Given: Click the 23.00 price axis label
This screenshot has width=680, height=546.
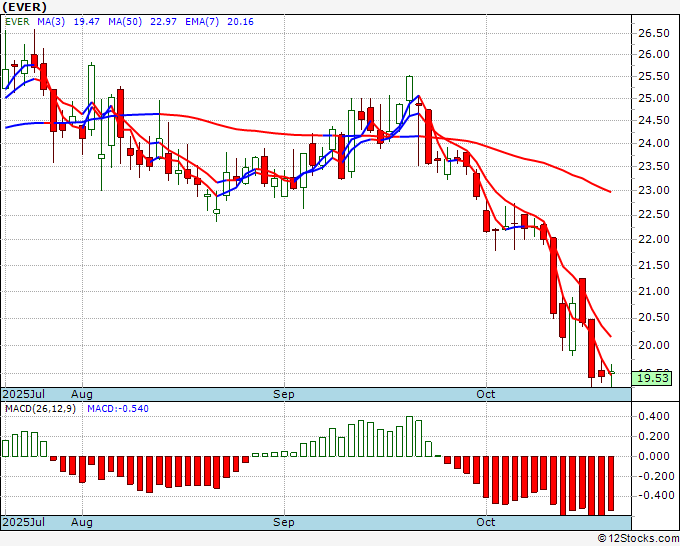Looking at the screenshot, I should [654, 190].
